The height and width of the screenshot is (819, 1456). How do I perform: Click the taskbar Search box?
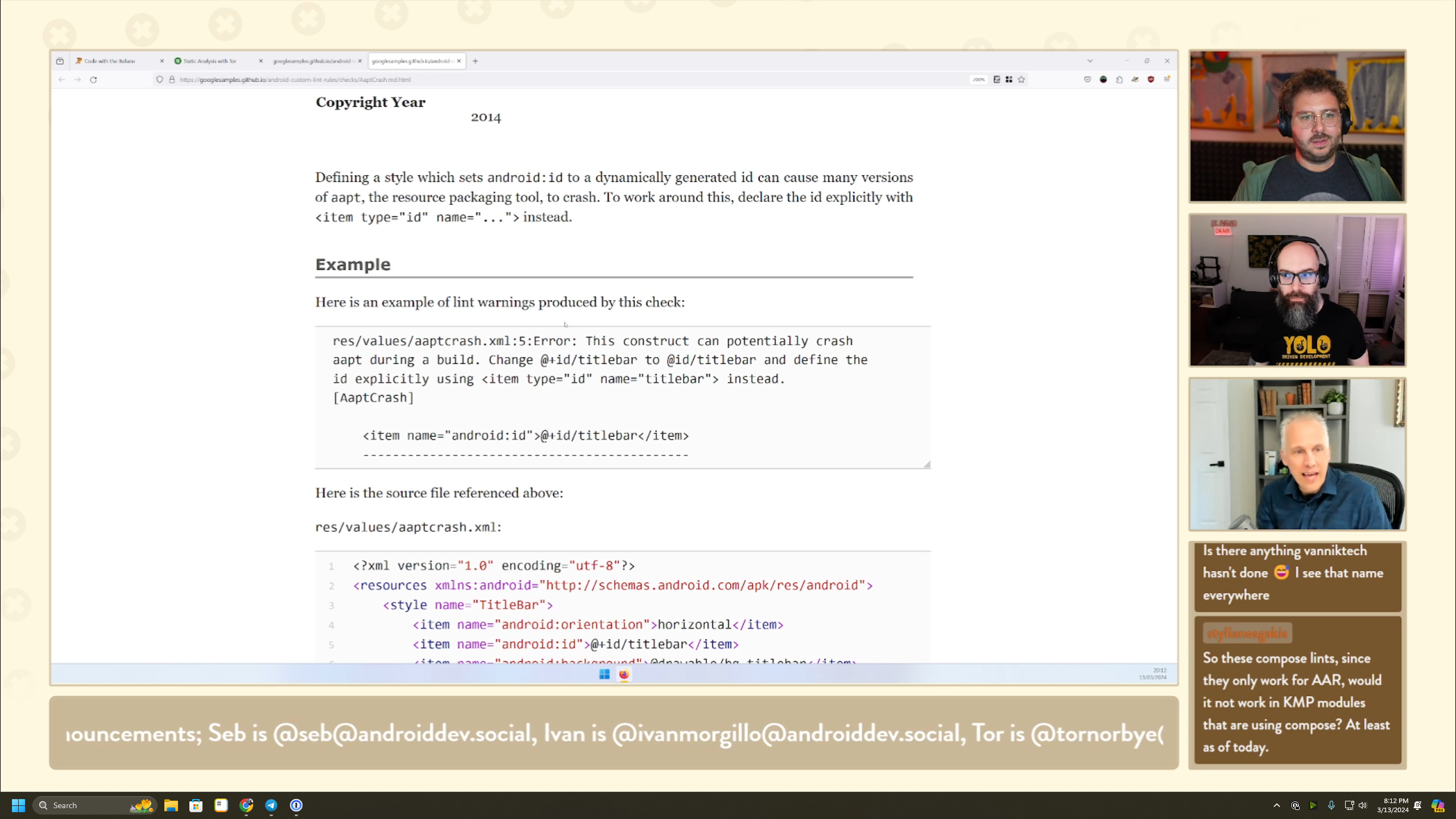94,805
